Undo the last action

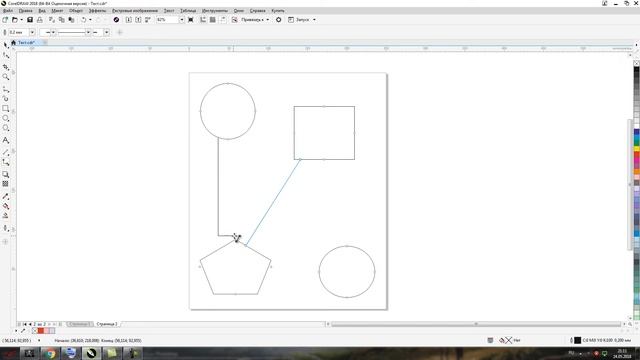84,20
